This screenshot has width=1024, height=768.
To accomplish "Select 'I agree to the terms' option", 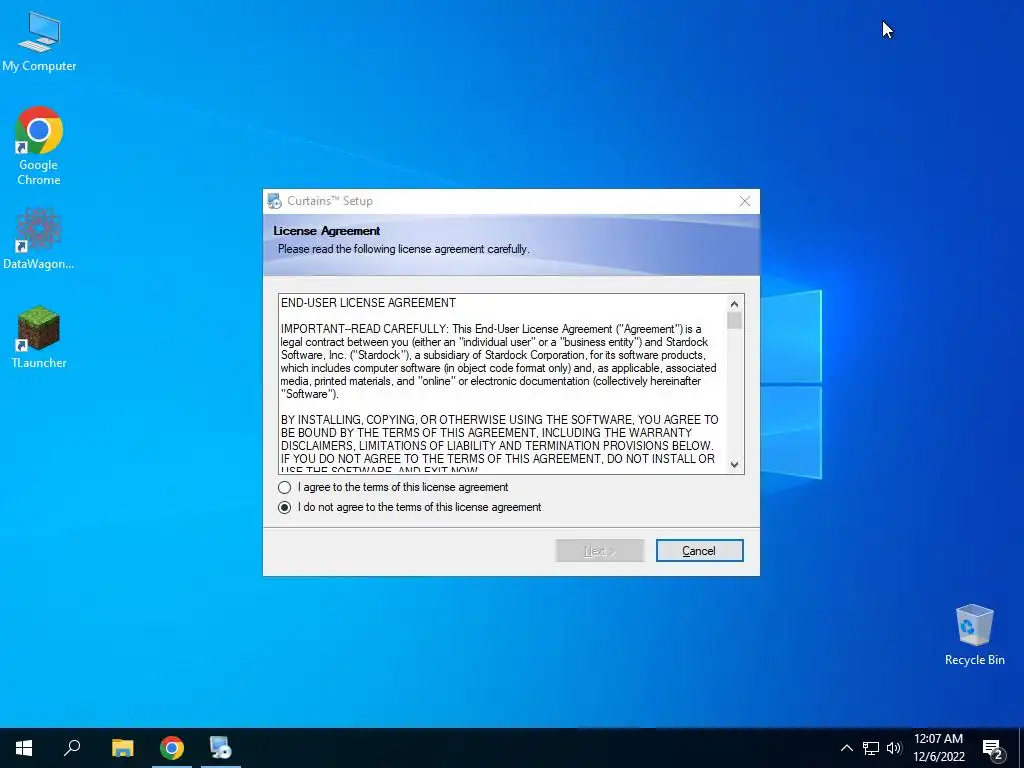I will (x=395, y=487).
